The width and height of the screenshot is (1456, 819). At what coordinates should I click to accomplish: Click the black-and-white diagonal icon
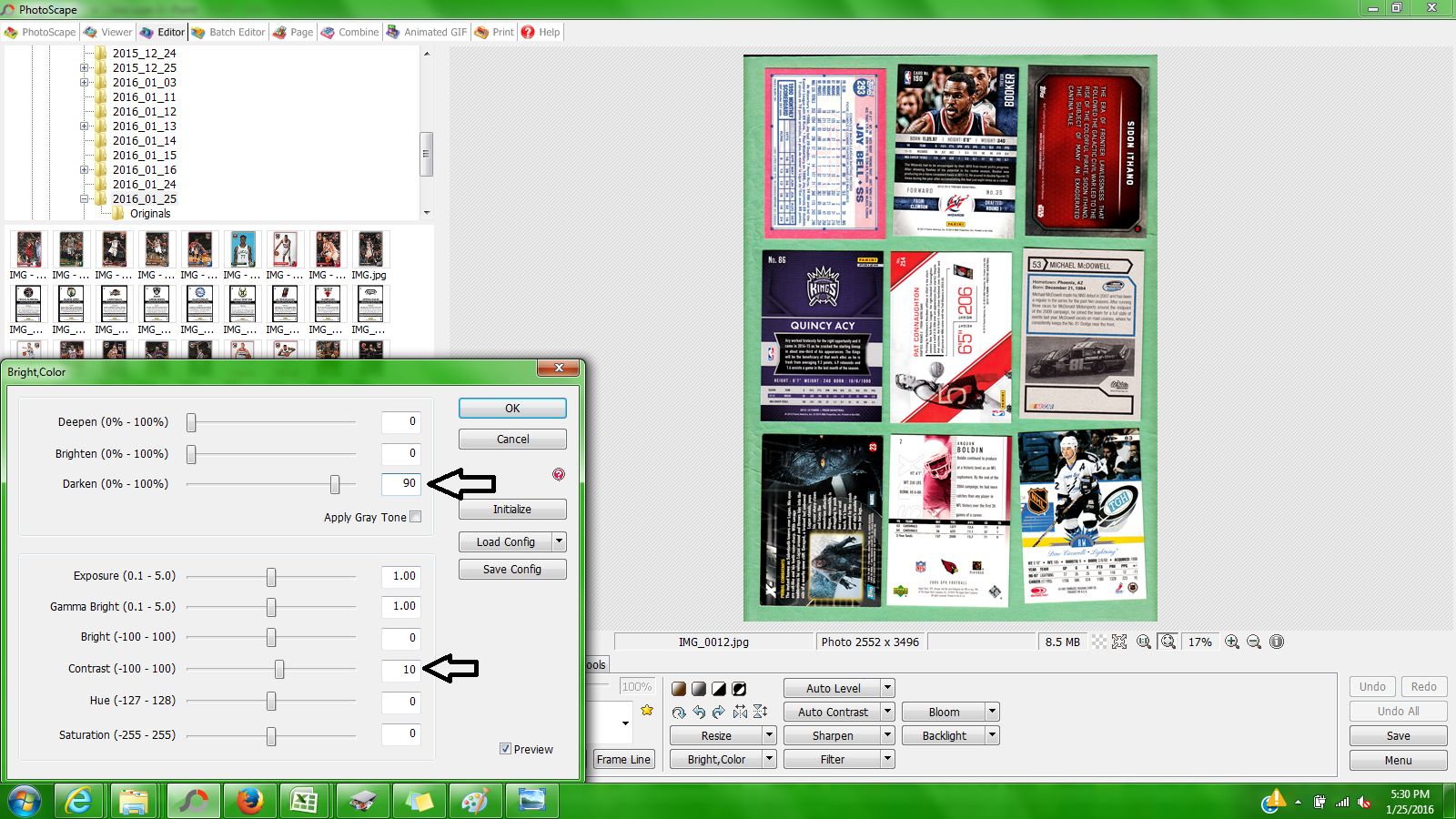point(719,688)
